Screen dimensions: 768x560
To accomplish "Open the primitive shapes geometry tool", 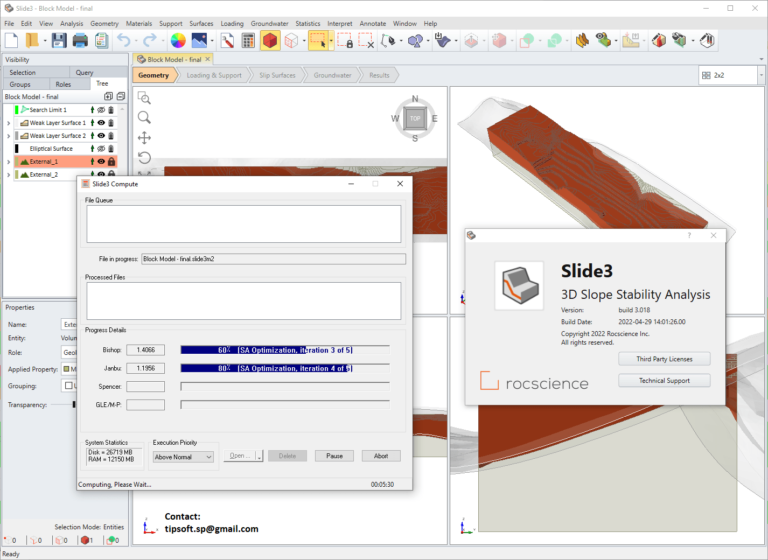I will tap(415, 41).
